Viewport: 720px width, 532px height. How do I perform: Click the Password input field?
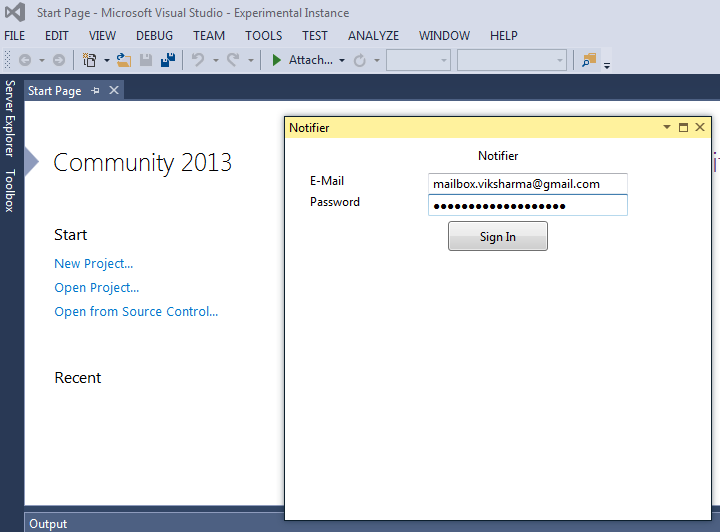[528, 205]
